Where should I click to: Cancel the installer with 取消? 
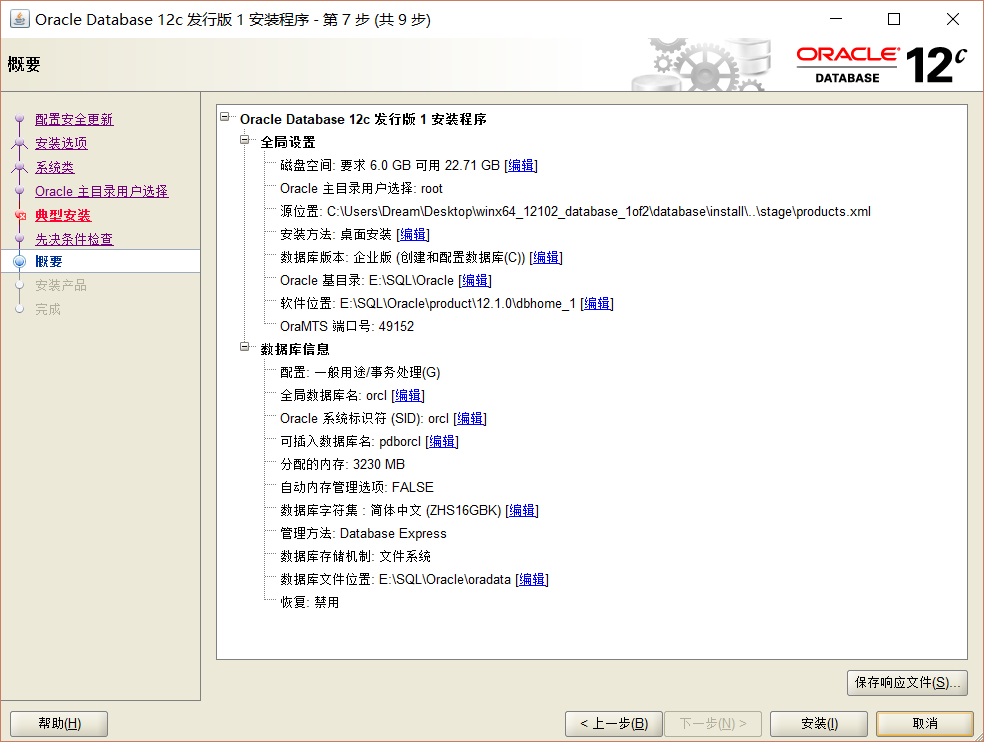[925, 723]
